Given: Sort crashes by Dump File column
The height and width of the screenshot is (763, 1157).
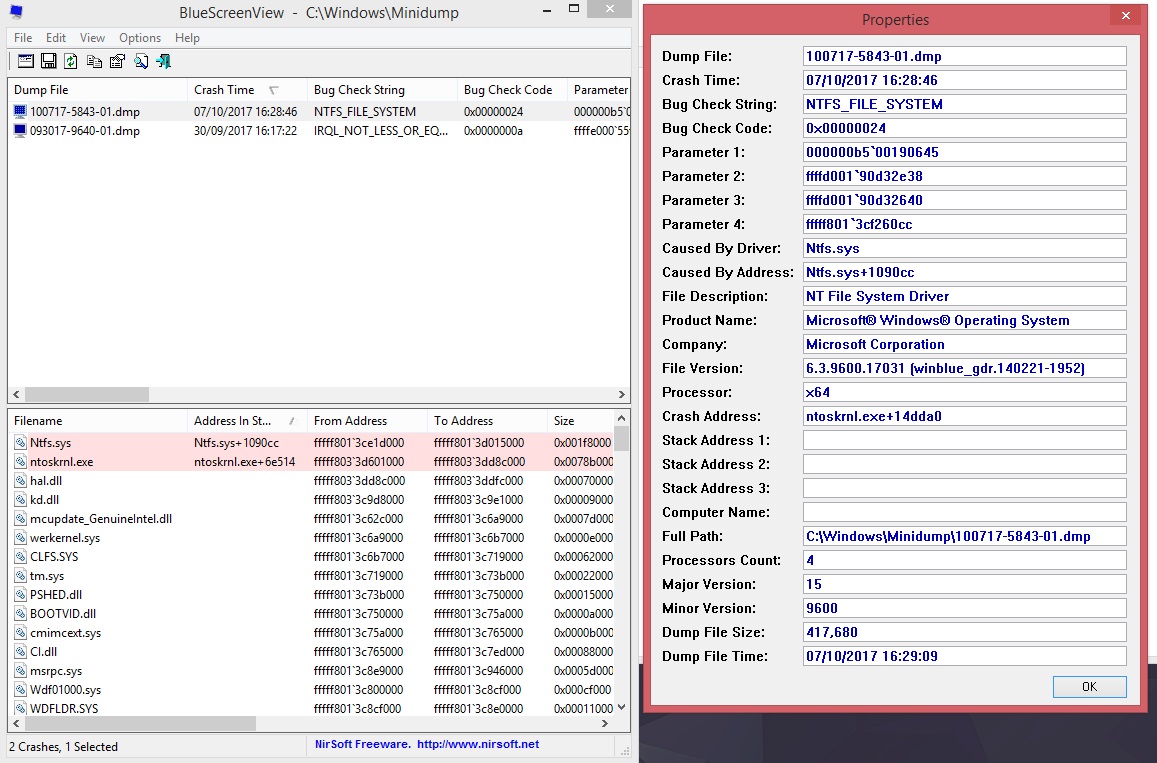Looking at the screenshot, I should tap(98, 90).
